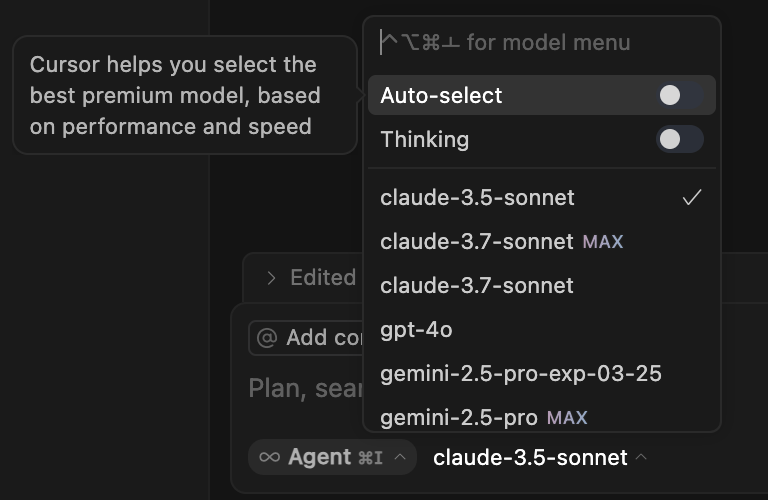Choose the gemini-2.5-pro MAX entry
768x500 pixels.
click(458, 417)
